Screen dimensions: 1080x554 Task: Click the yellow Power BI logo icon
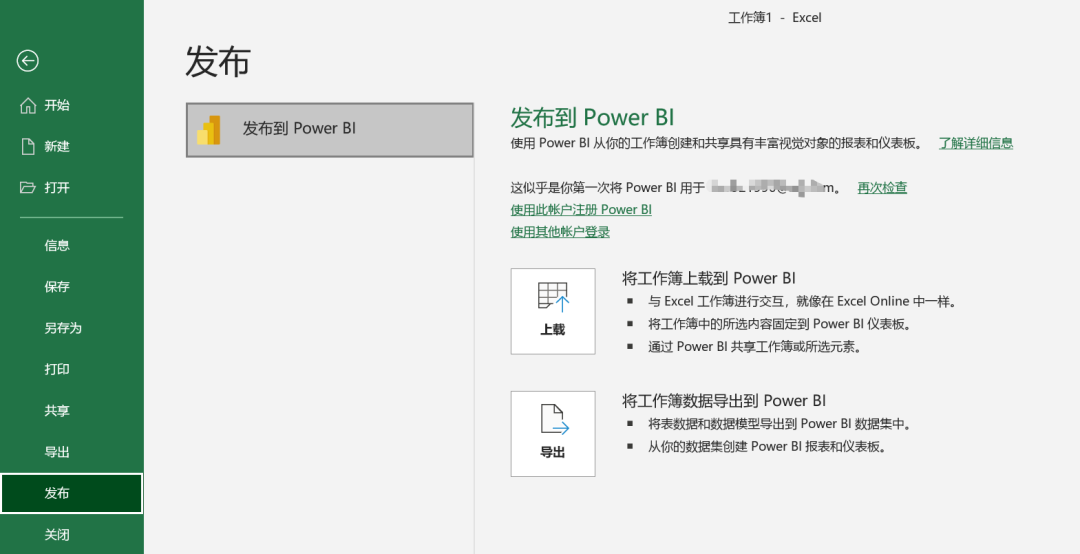(209, 130)
